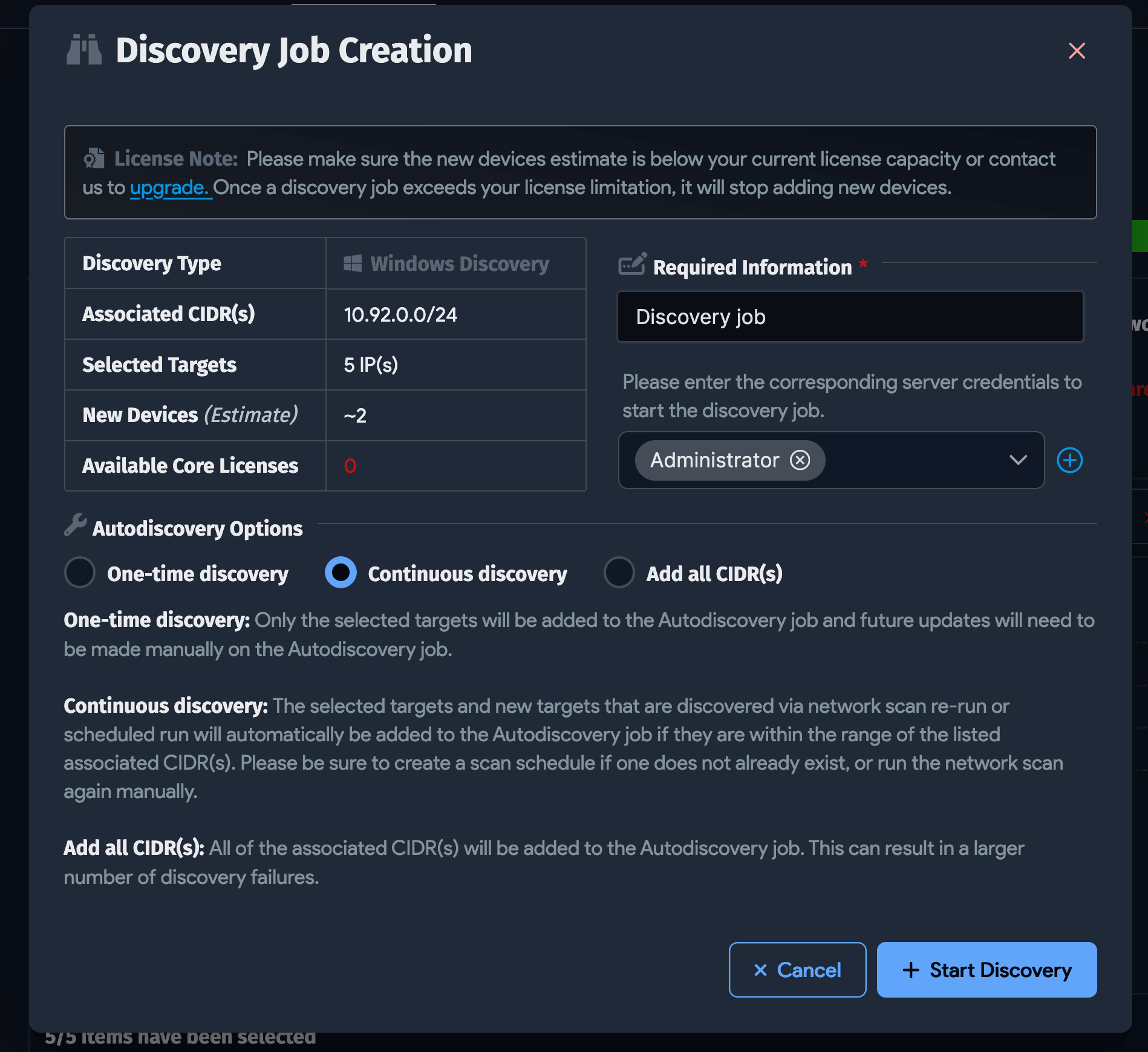Select Continuous discovery

tap(341, 573)
